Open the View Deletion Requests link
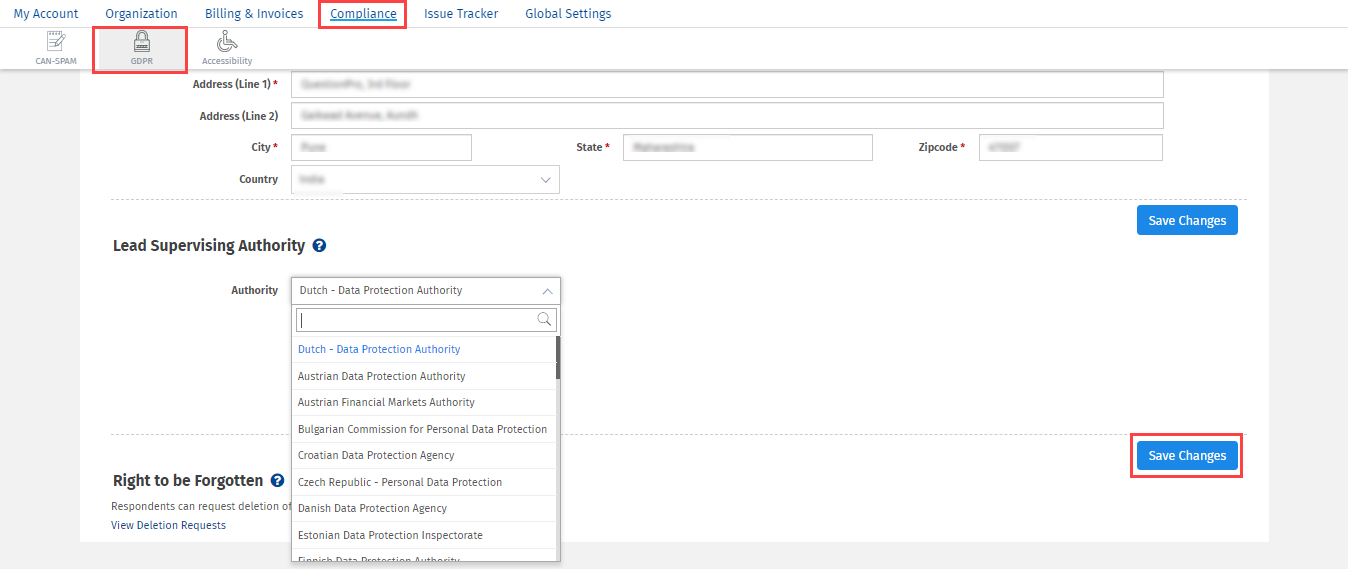 (x=168, y=525)
